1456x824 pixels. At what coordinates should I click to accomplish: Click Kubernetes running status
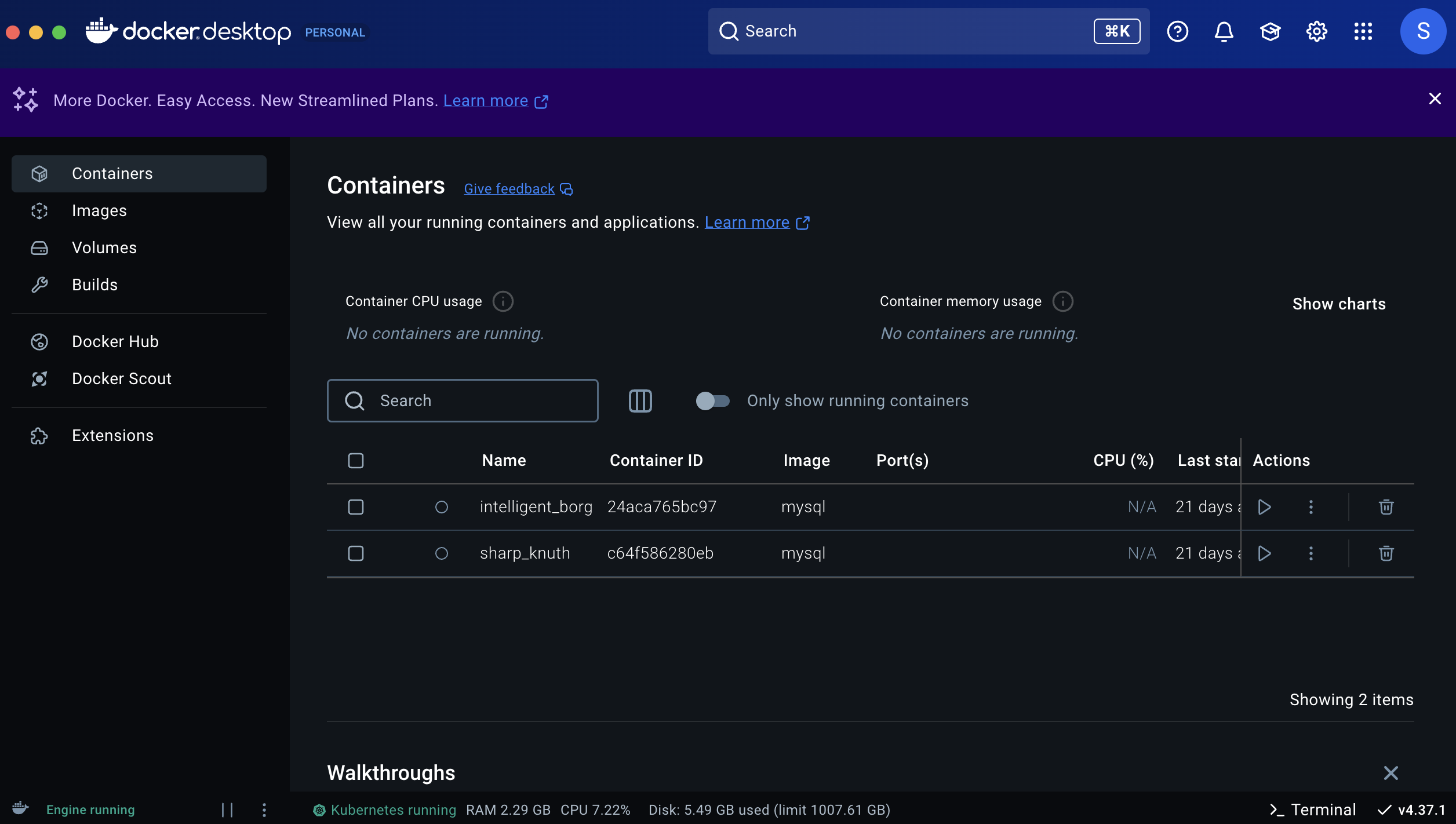(x=385, y=810)
